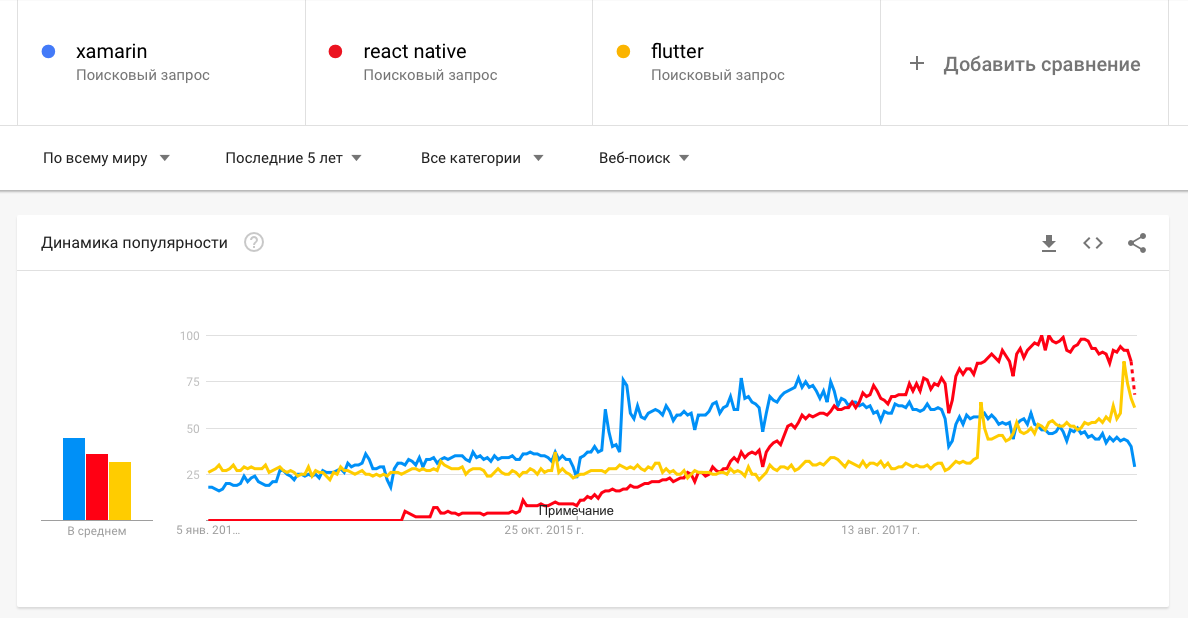Open the help question mark icon

point(254,242)
